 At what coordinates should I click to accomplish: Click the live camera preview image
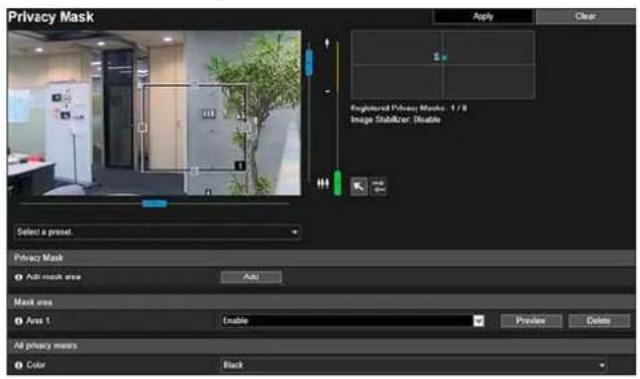click(x=154, y=113)
